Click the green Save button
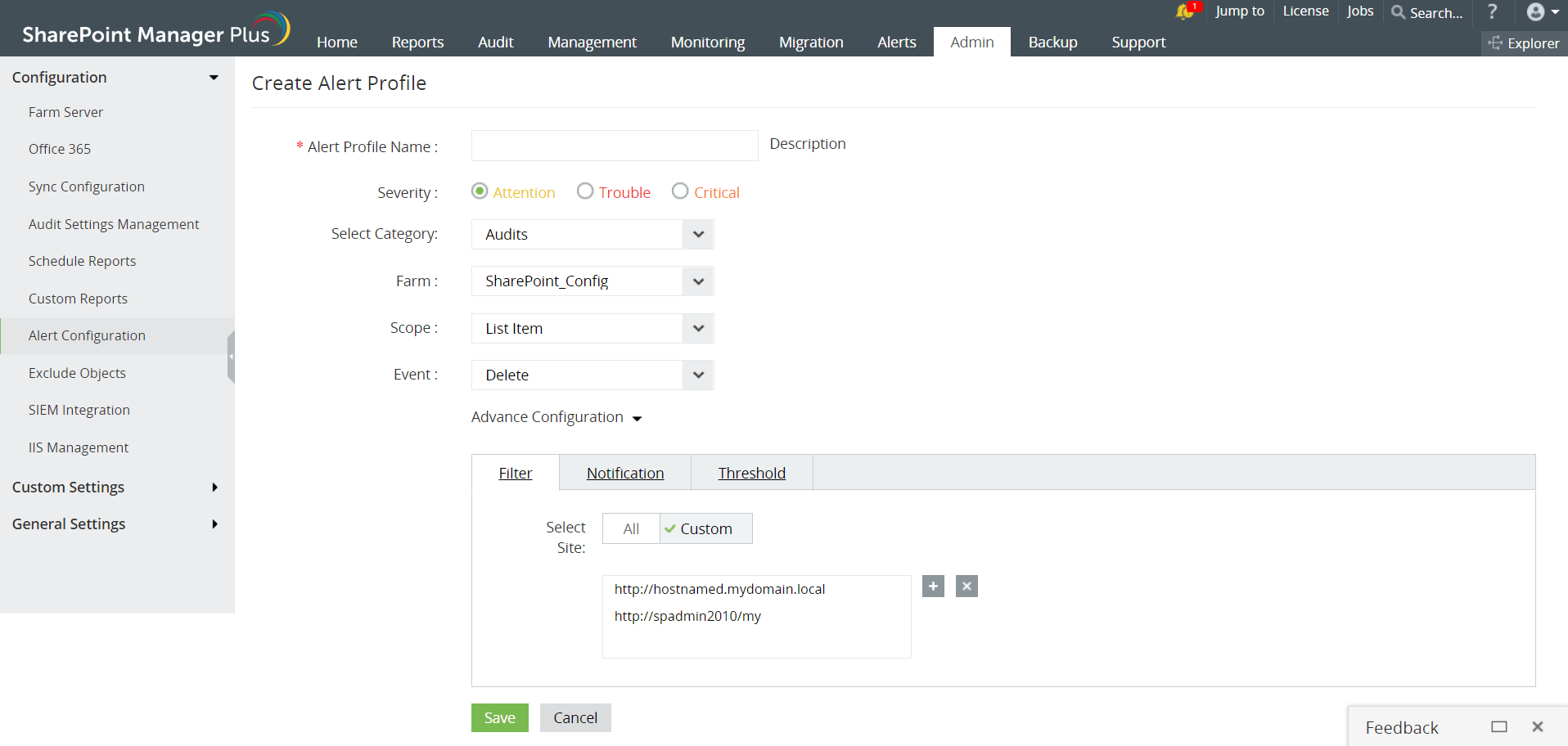This screenshot has width=1568, height=746. click(x=499, y=717)
